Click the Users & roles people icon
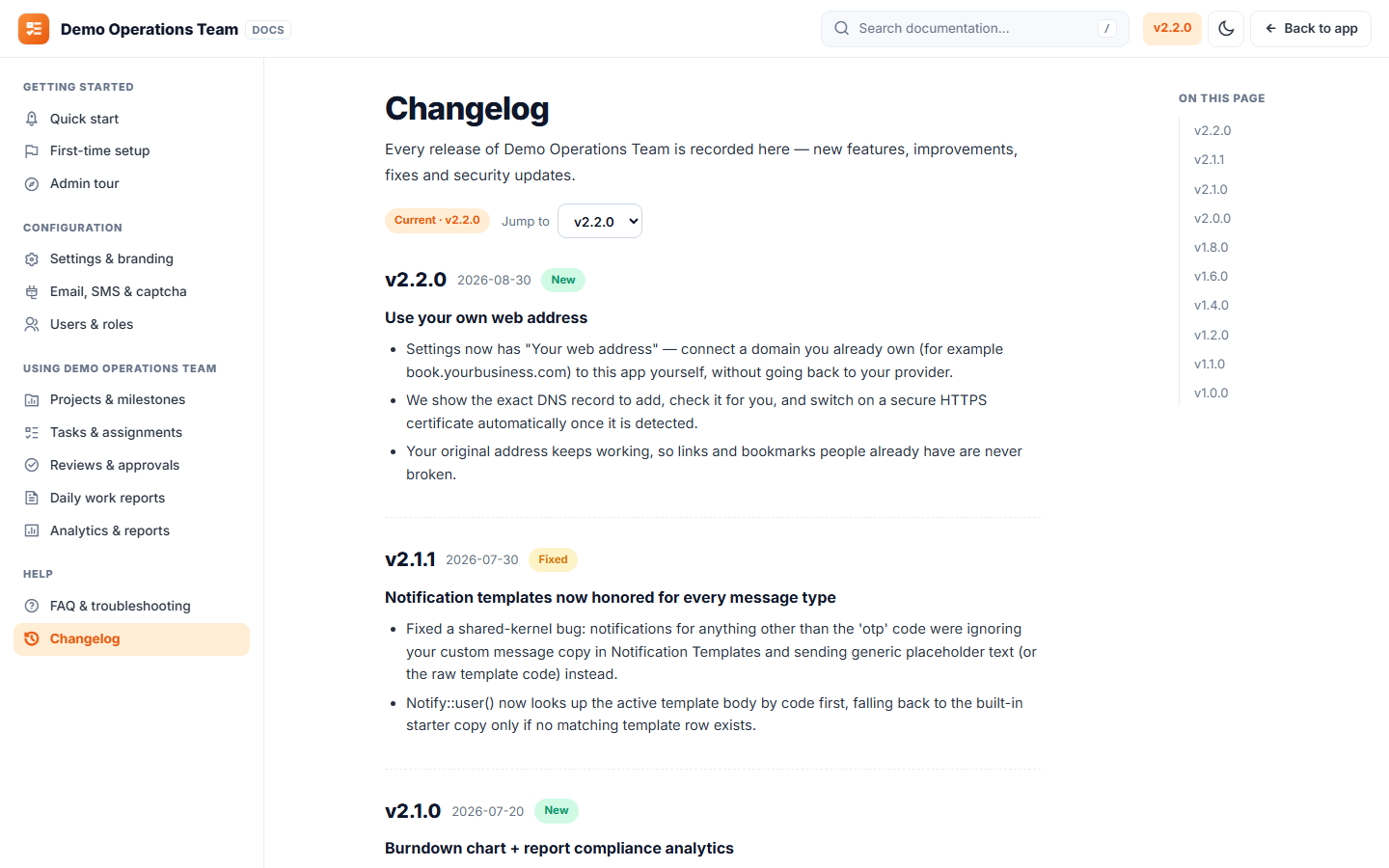This screenshot has width=1389, height=868. pyautogui.click(x=32, y=325)
